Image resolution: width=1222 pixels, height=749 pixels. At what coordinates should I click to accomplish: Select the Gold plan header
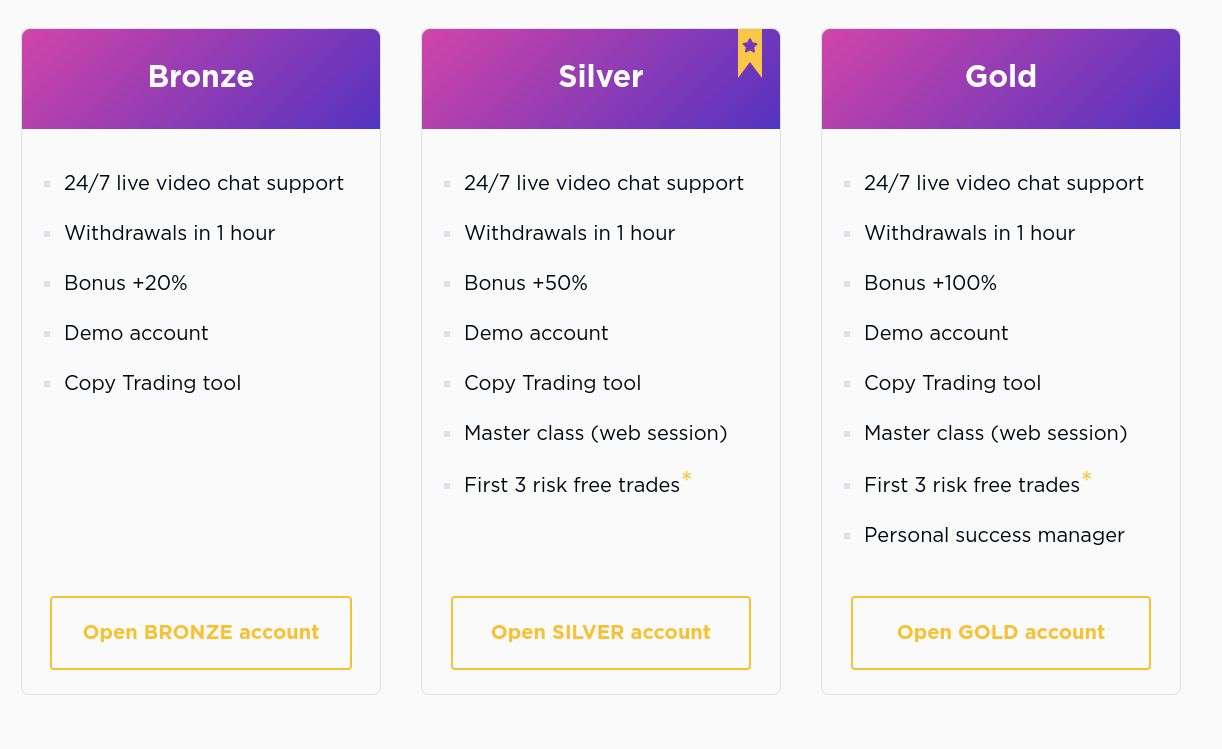(1001, 79)
